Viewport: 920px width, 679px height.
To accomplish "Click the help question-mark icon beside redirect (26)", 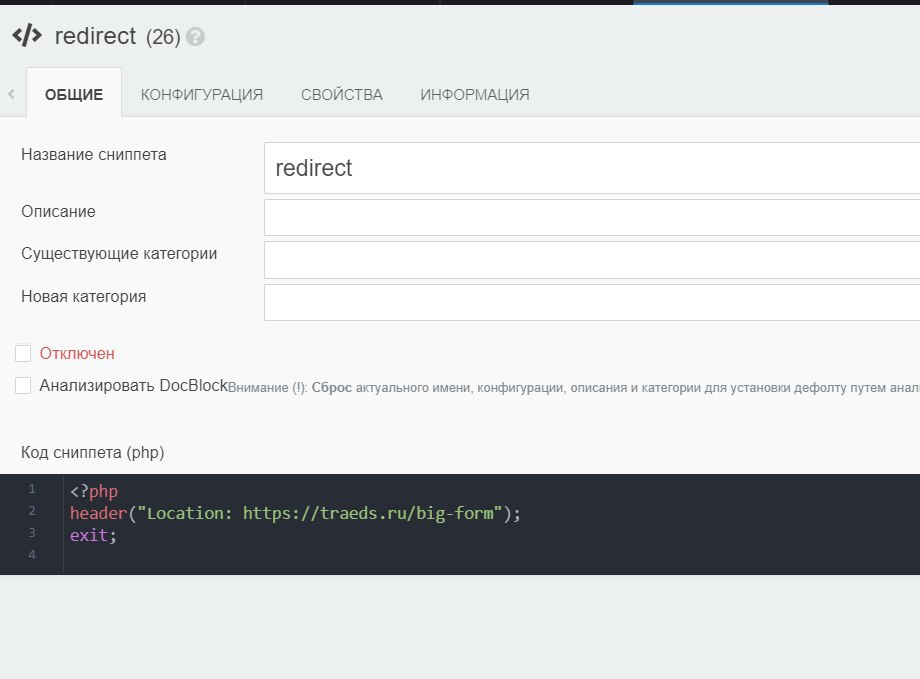I will coord(195,37).
